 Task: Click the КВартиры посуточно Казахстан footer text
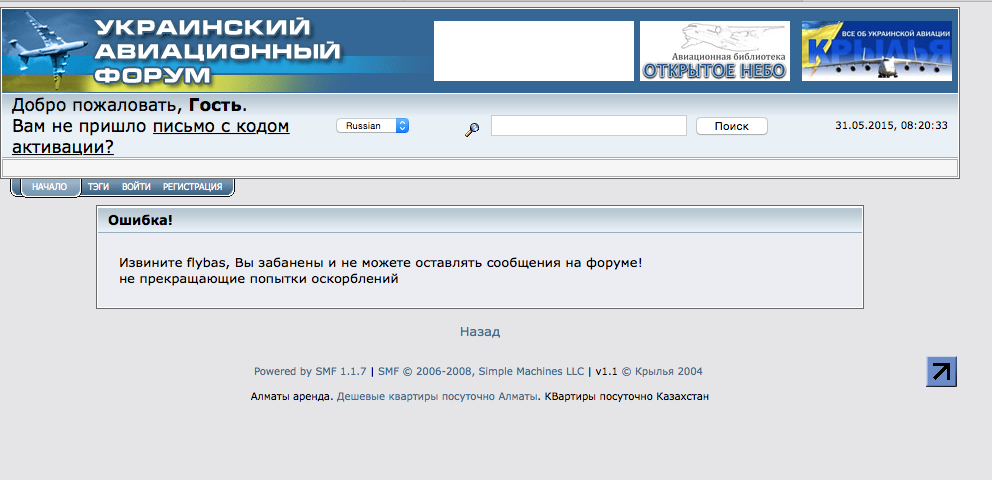[626, 396]
